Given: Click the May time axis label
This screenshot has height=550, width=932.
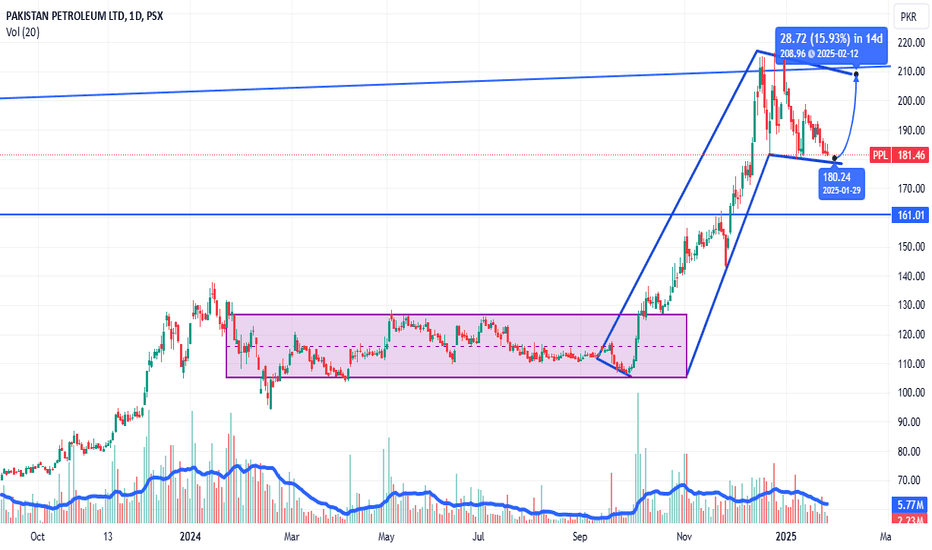Looking at the screenshot, I should [x=386, y=536].
